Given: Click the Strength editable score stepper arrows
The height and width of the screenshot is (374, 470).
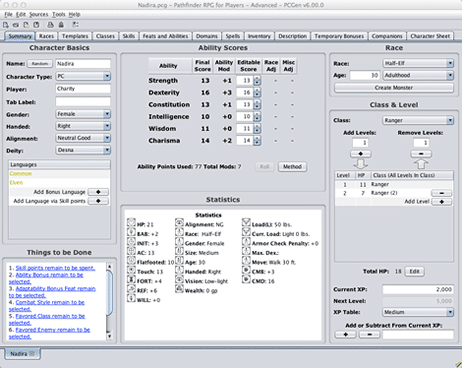Looking at the screenshot, I should (257, 81).
